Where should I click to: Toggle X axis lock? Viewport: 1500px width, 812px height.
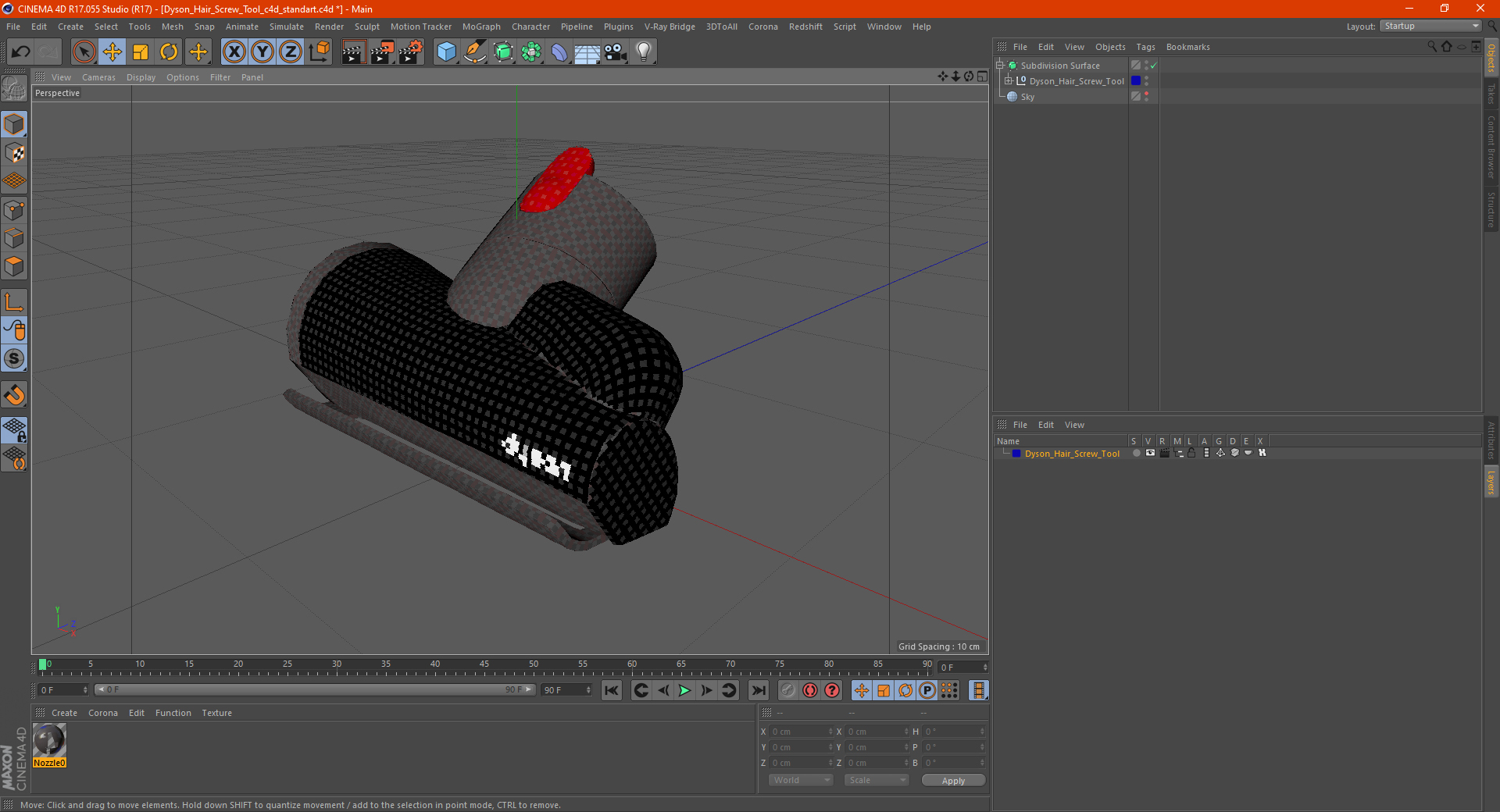[234, 52]
